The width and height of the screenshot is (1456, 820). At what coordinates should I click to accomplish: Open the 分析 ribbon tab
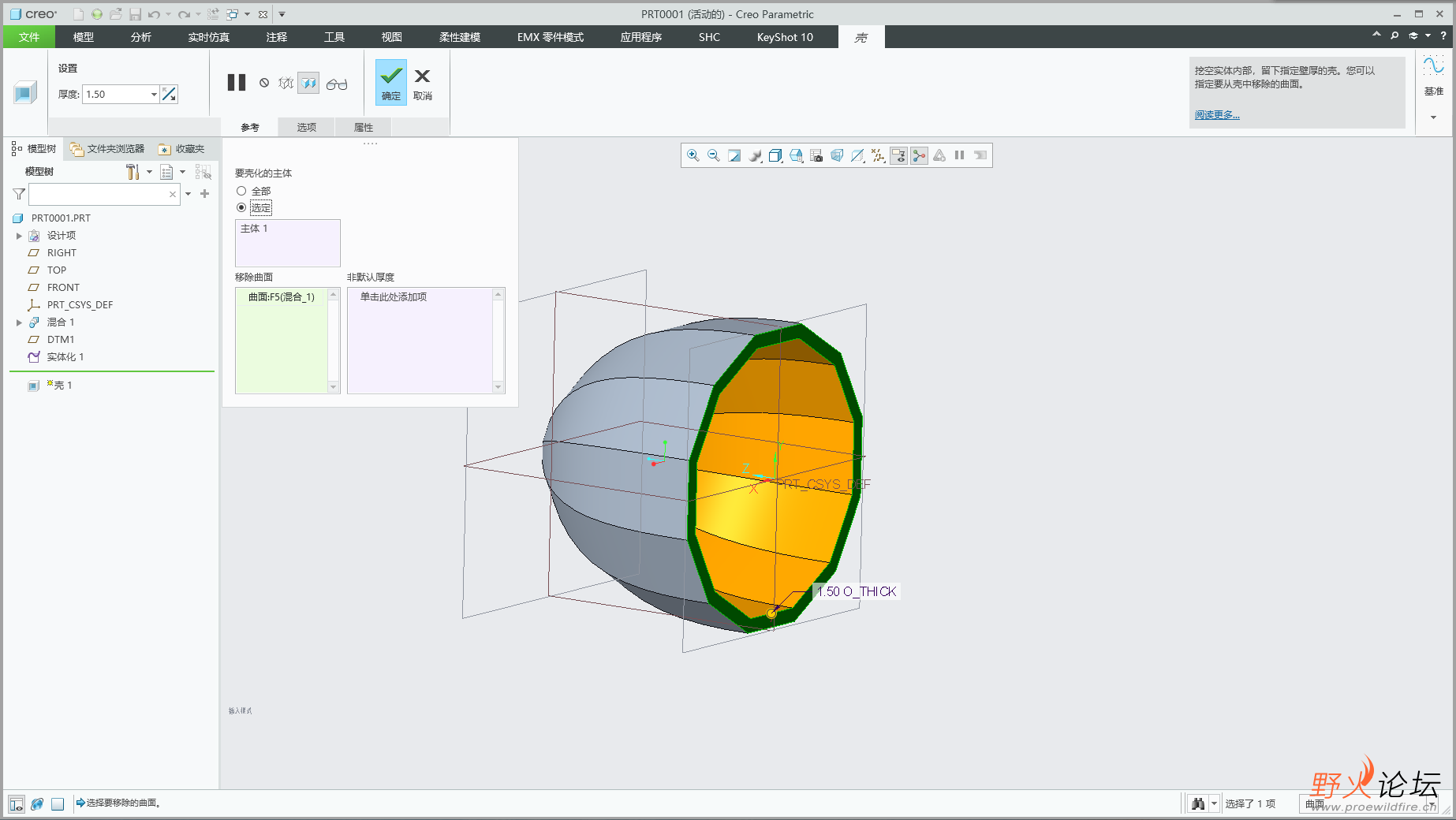tap(141, 37)
